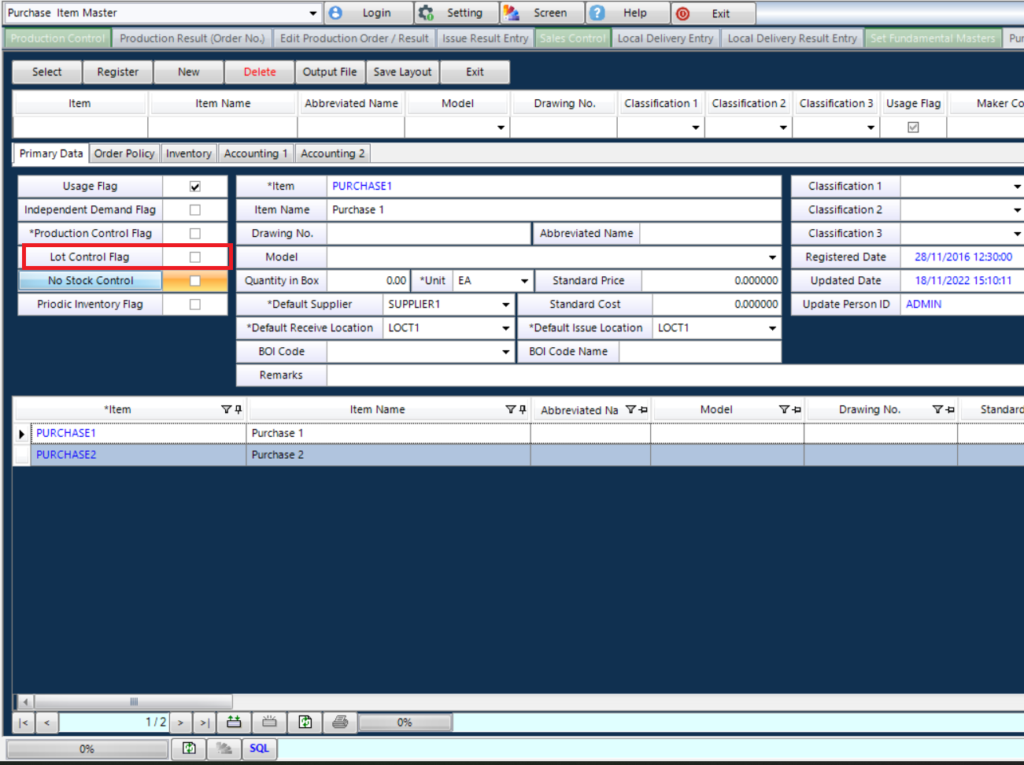This screenshot has width=1024, height=765.
Task: Click the progress bar next to the printer icon
Action: click(x=405, y=721)
